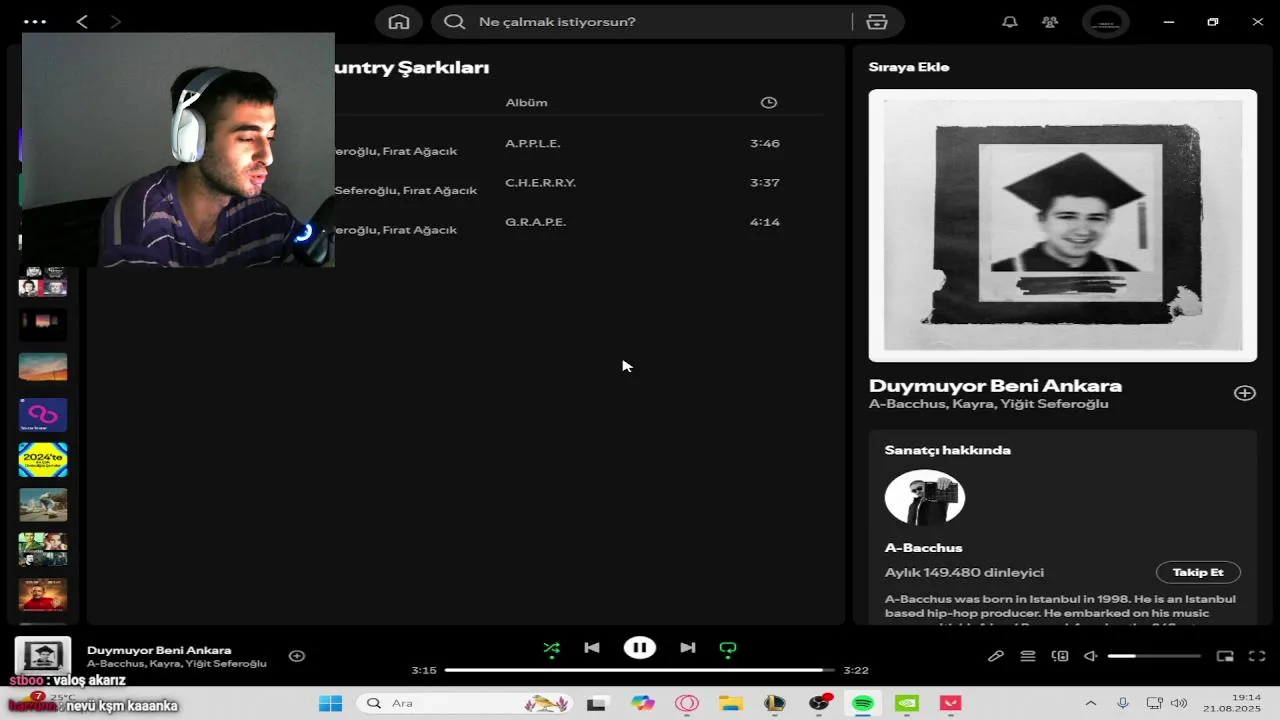Open now-playing thumbnail in bottom bar
The width and height of the screenshot is (1280, 720).
(43, 657)
